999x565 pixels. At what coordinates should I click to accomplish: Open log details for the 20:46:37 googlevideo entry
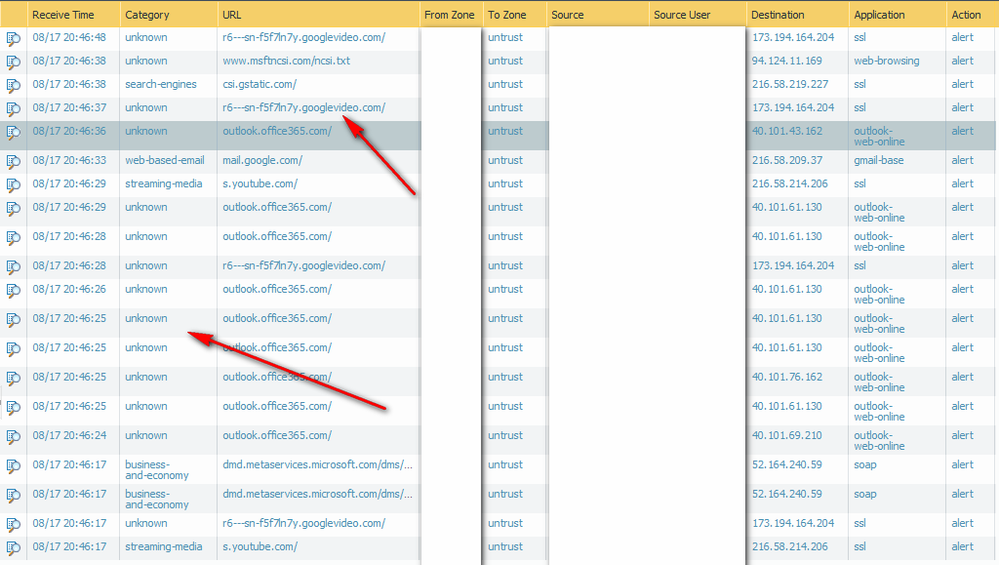pos(13,109)
